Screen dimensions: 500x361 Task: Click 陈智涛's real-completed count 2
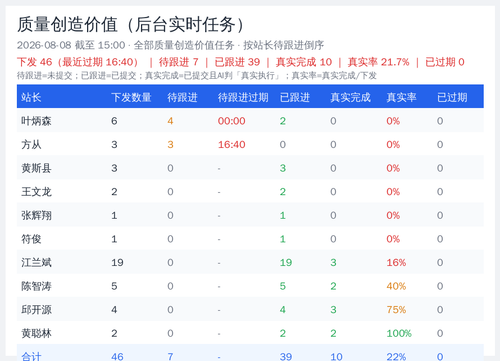point(333,286)
